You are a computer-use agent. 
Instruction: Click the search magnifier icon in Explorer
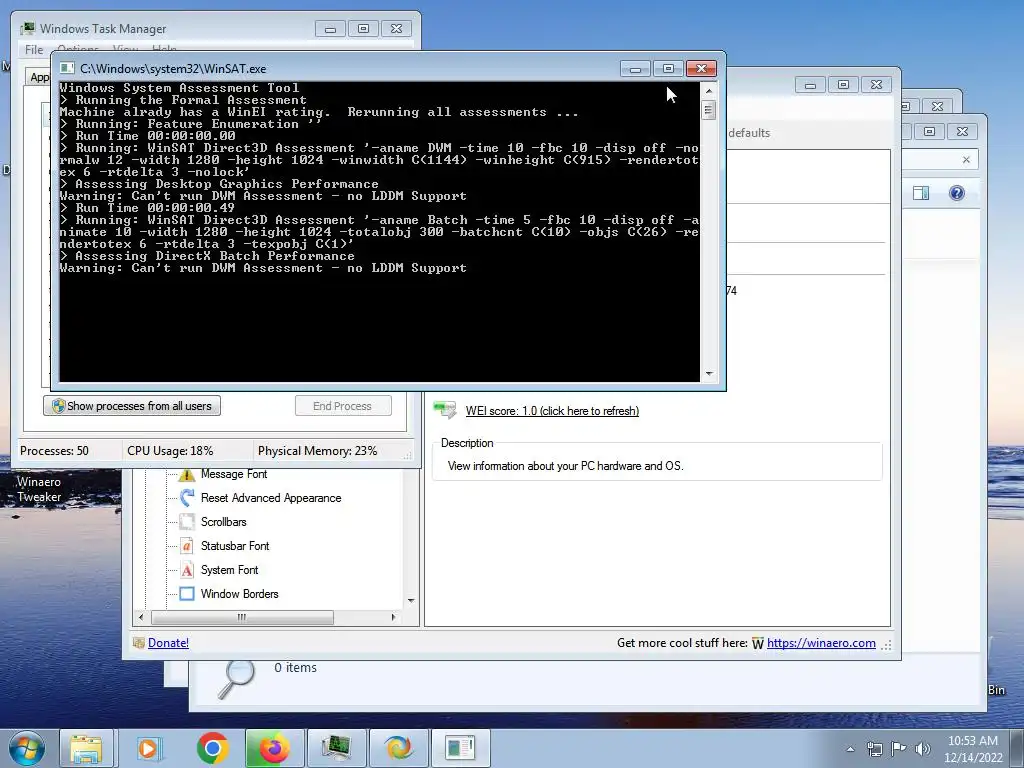[236, 680]
